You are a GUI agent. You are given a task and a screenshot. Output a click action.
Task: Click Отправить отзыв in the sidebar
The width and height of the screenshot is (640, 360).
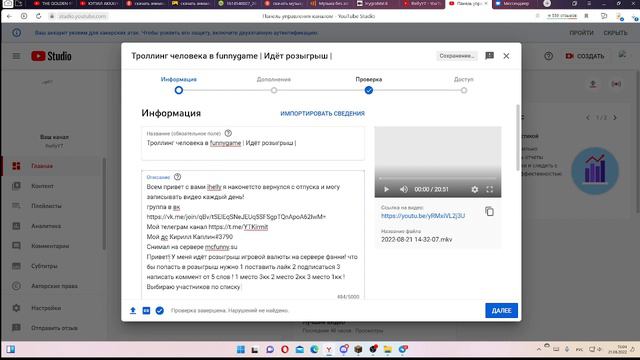[x=52, y=328]
